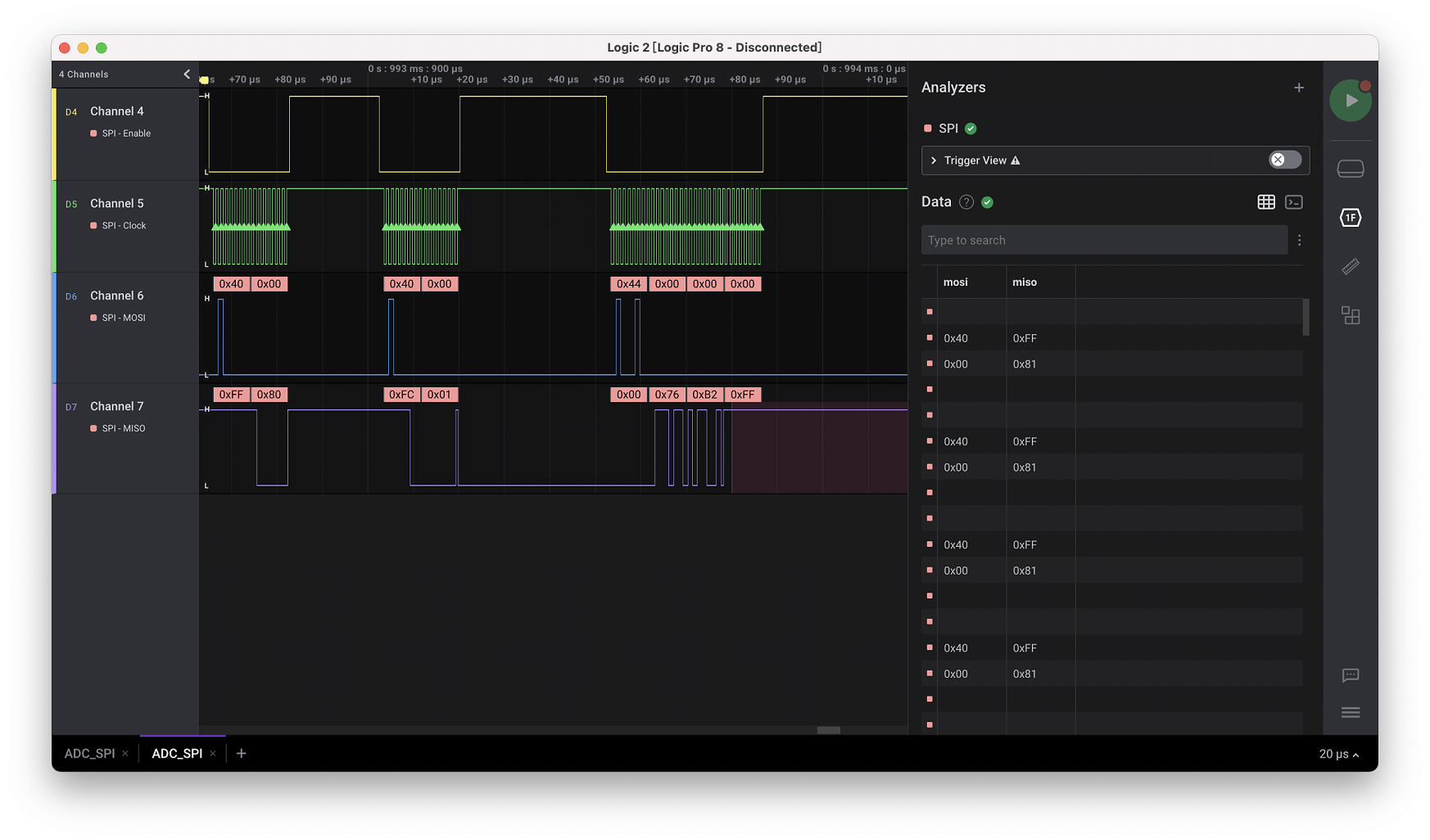Collapse the channels sidebar with chevron

click(187, 75)
